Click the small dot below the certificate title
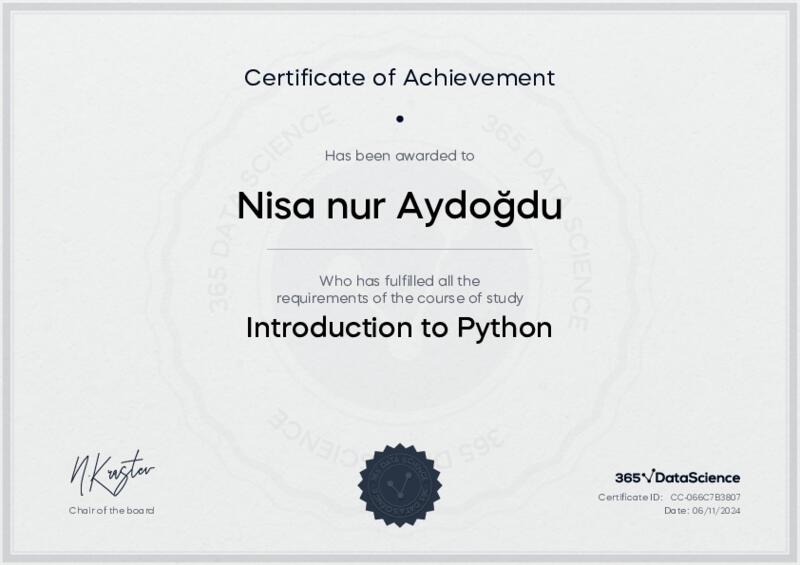Viewport: 800px width, 565px height. pyautogui.click(x=399, y=118)
